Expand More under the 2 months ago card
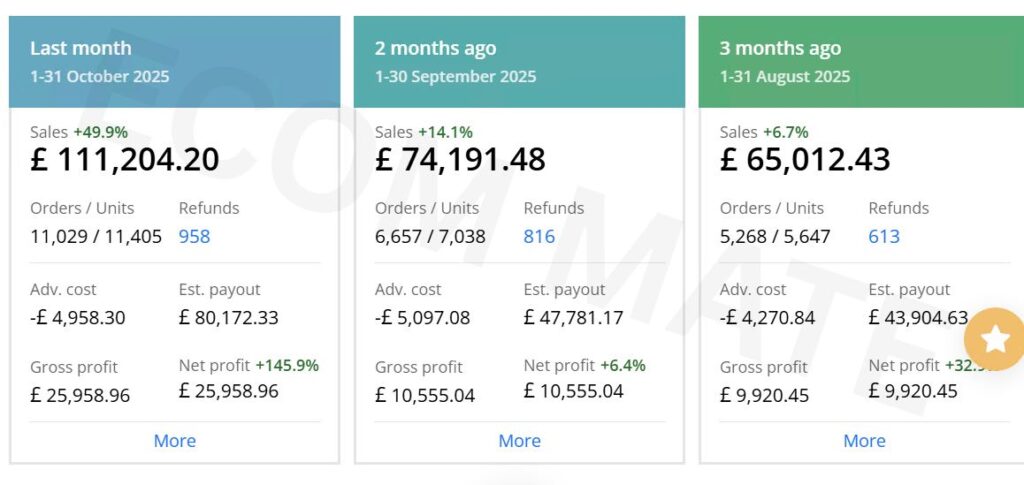 520,441
